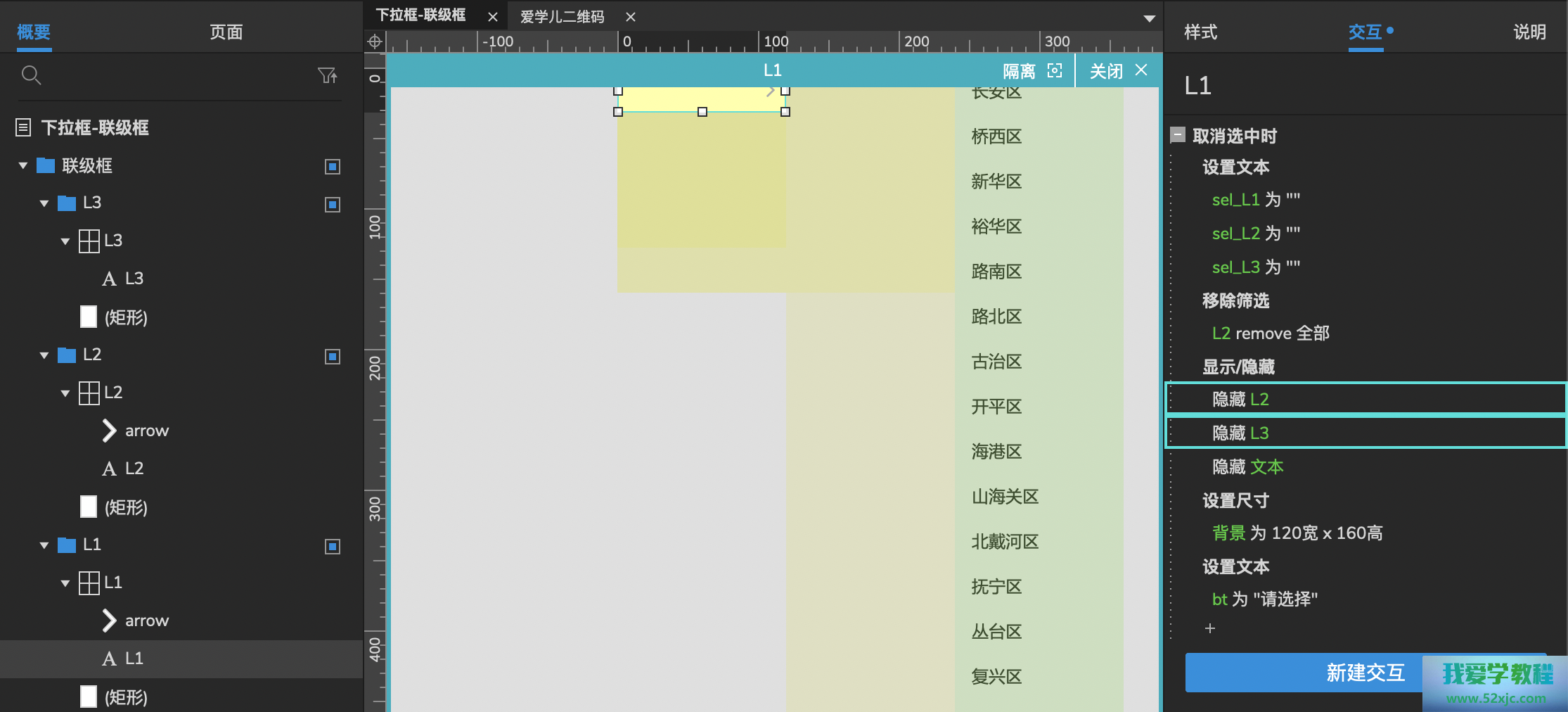Toggle the blue square marker on 联级框 row
This screenshot has width=1568, height=712.
pos(333,167)
